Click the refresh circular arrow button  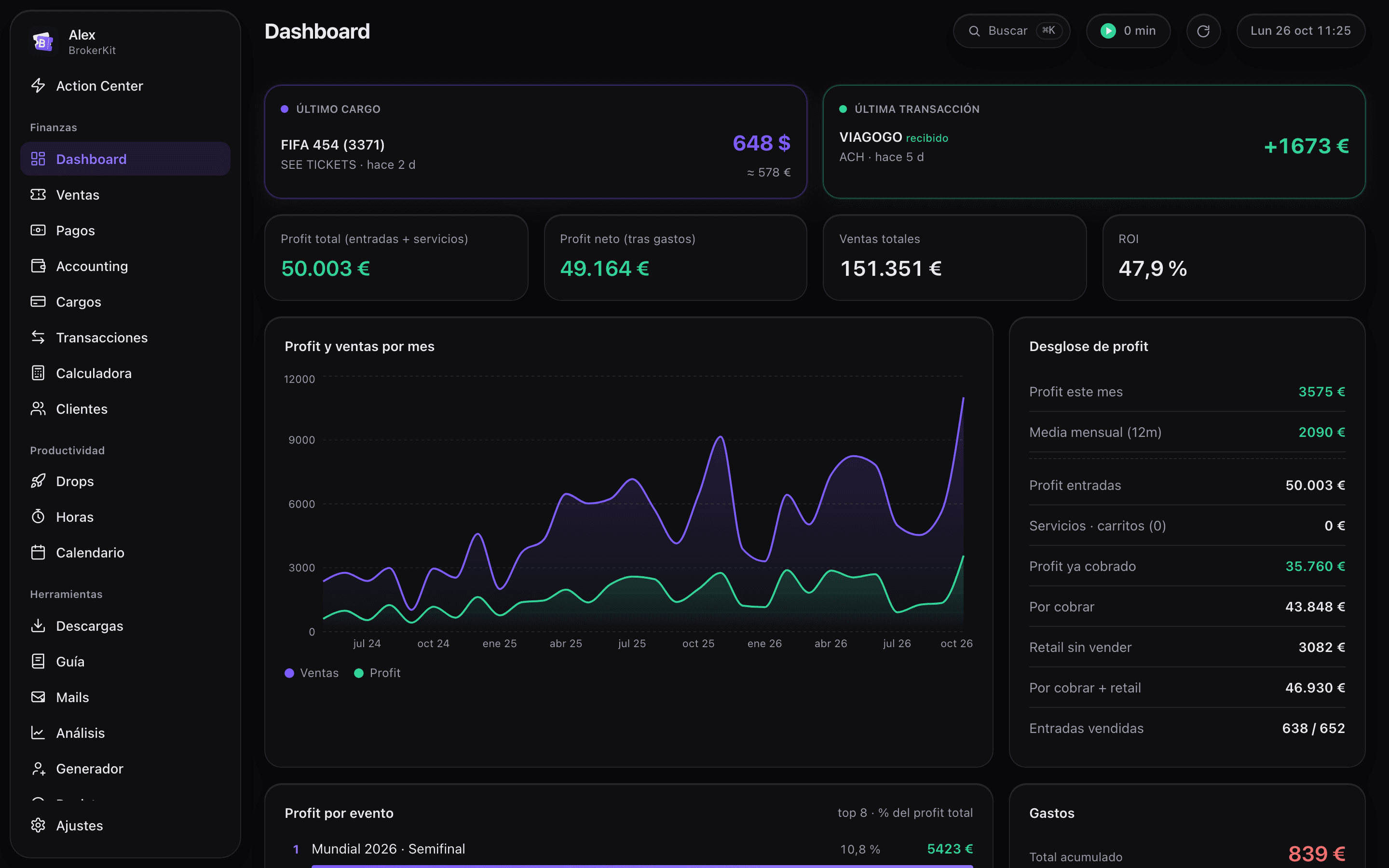tap(1203, 31)
